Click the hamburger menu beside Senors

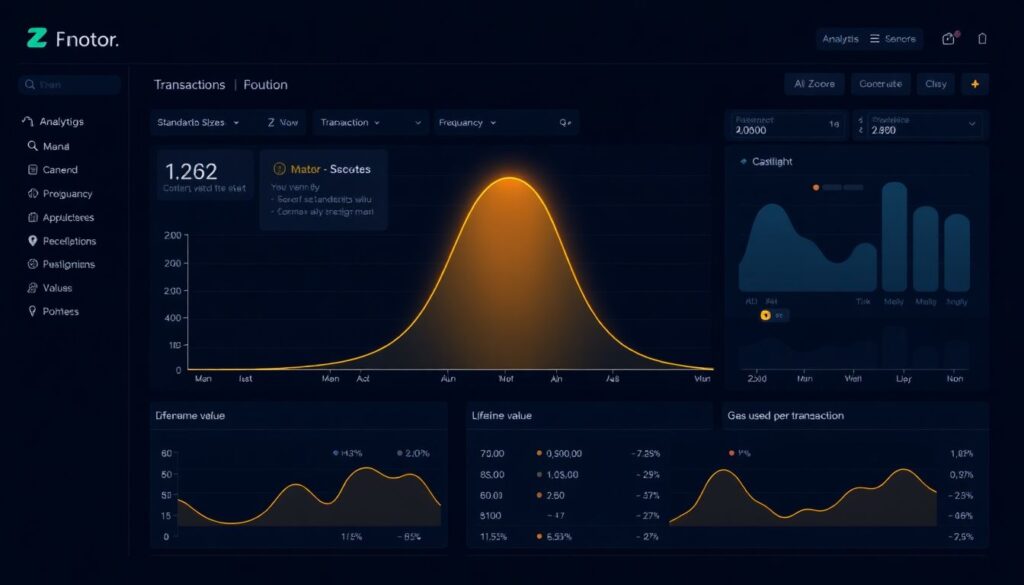[x=874, y=38]
